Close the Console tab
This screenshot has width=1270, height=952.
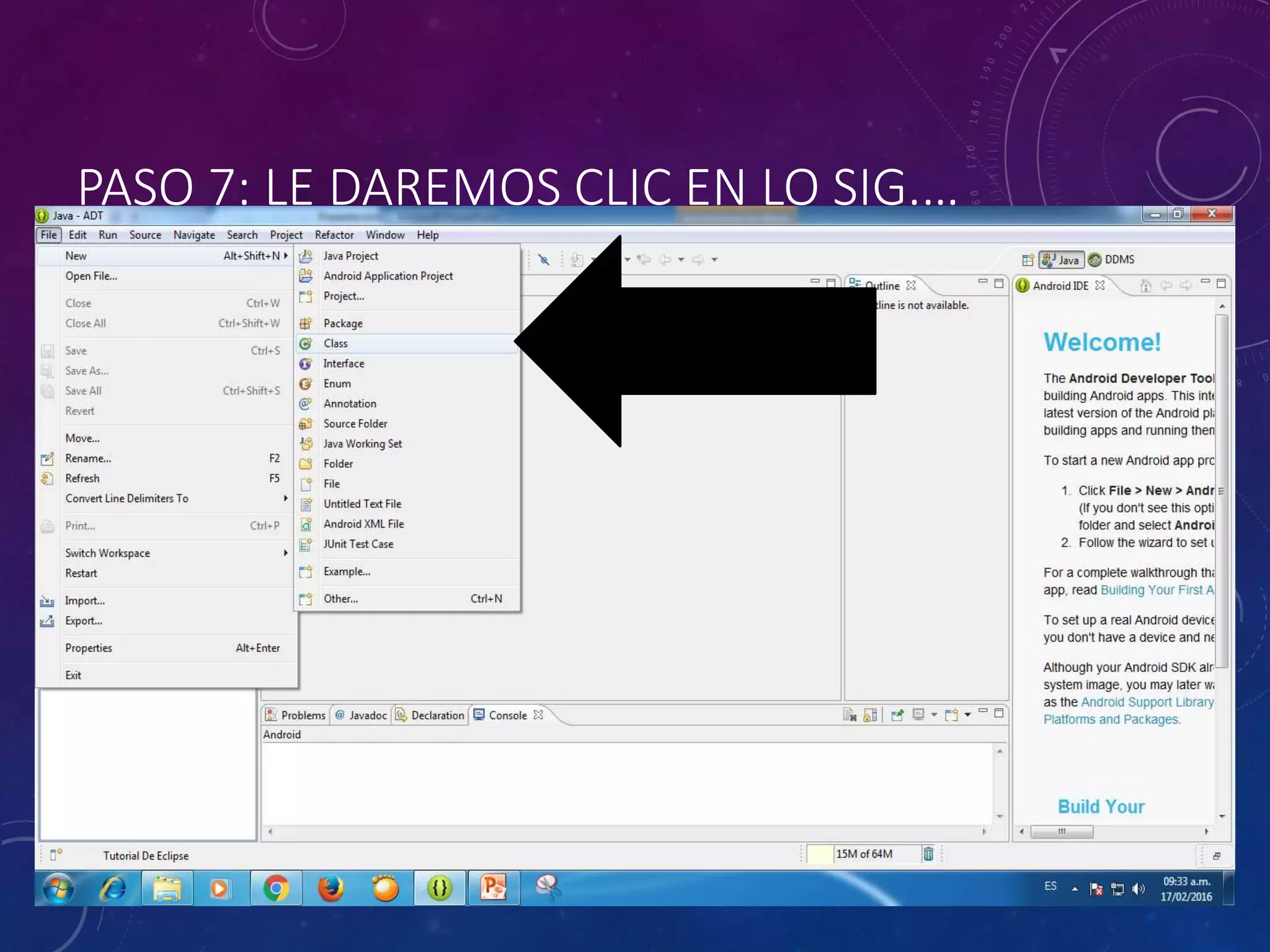[x=538, y=715]
